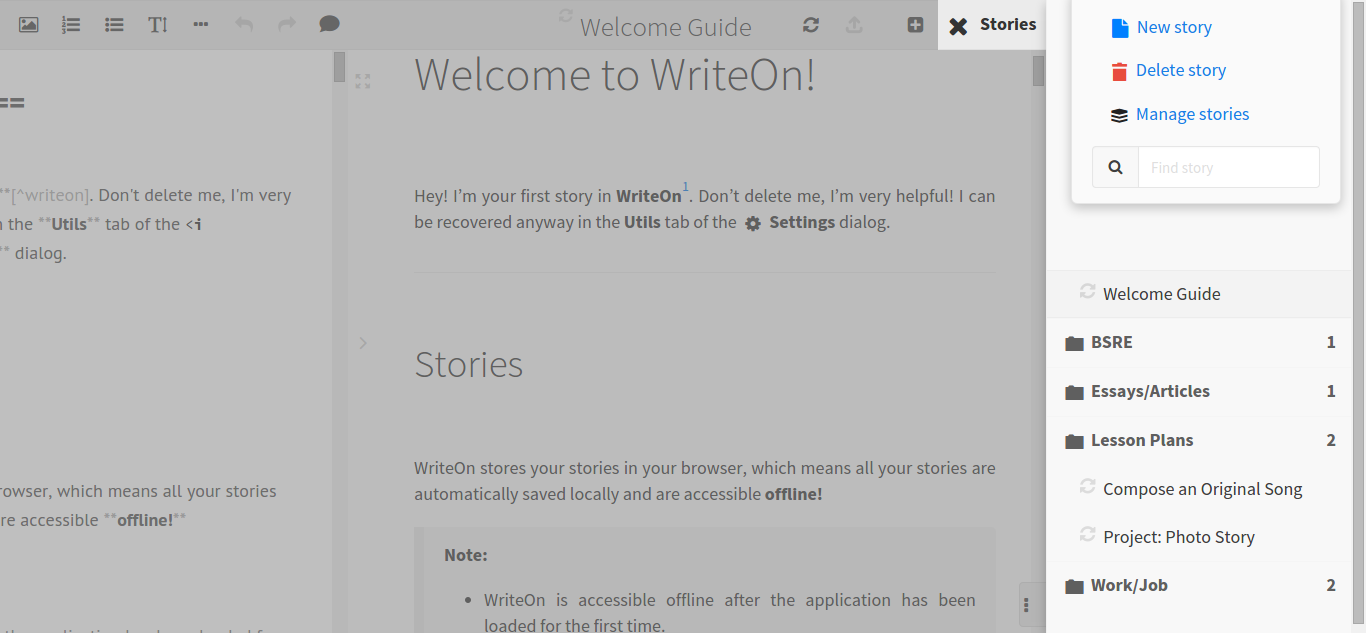Create a new story
This screenshot has width=1366, height=633.
tap(1174, 27)
